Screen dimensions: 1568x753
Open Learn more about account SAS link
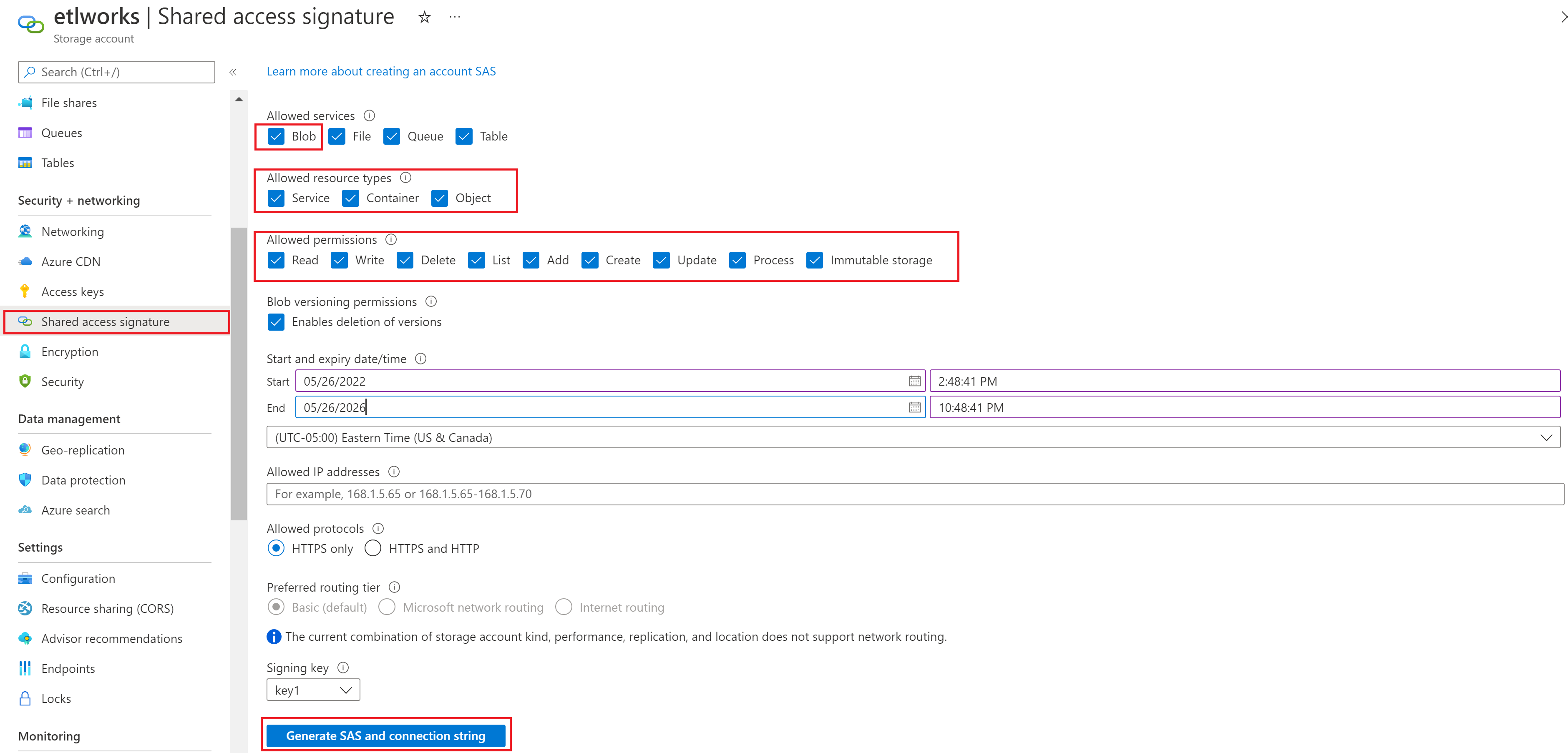coord(381,71)
